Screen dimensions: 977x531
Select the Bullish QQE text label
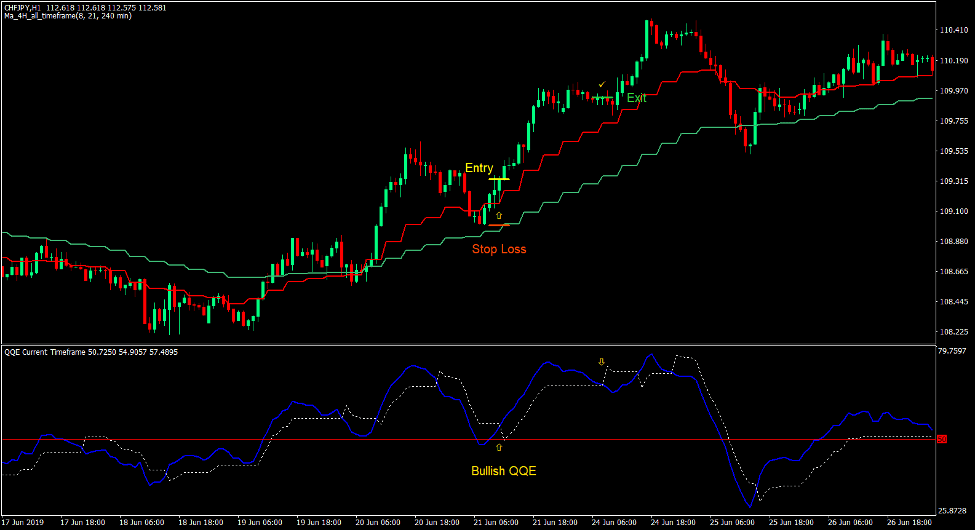(503, 470)
